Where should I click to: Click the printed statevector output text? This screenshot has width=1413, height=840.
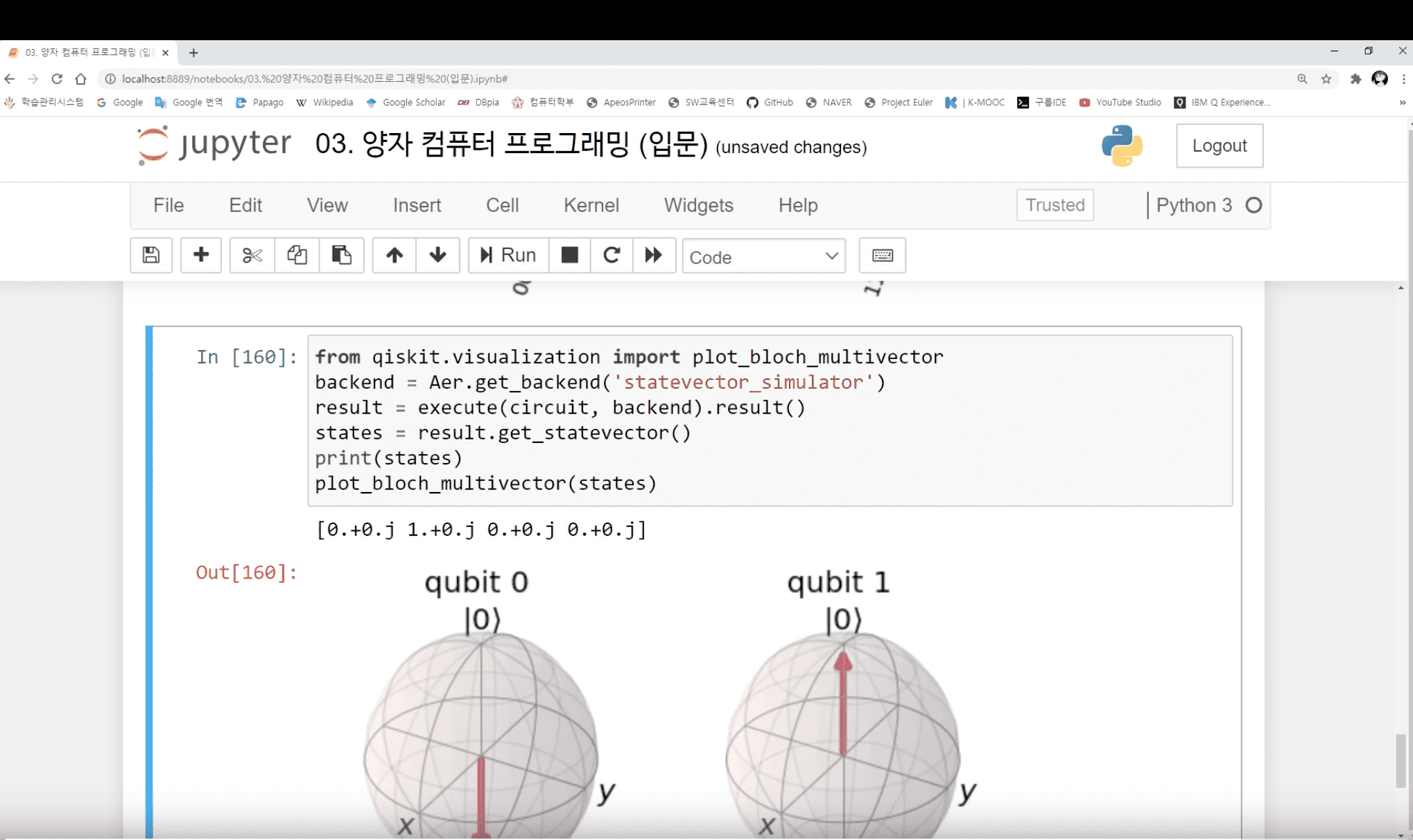(x=481, y=530)
